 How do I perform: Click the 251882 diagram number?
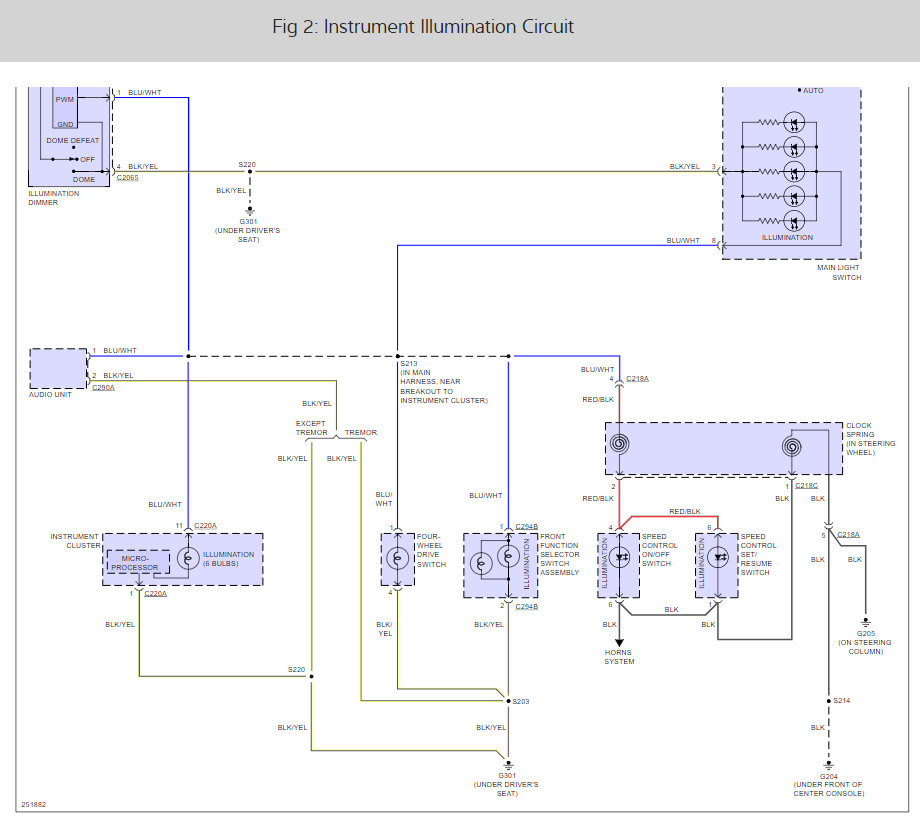coord(33,805)
